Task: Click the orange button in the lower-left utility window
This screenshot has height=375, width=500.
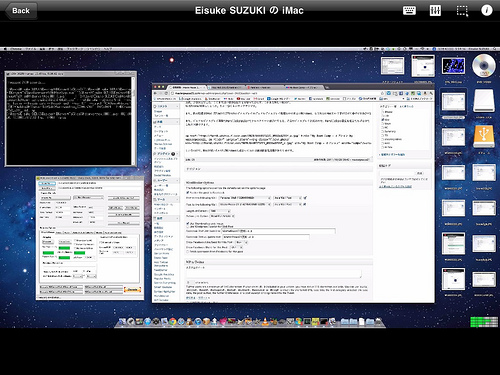Action: click(x=133, y=289)
